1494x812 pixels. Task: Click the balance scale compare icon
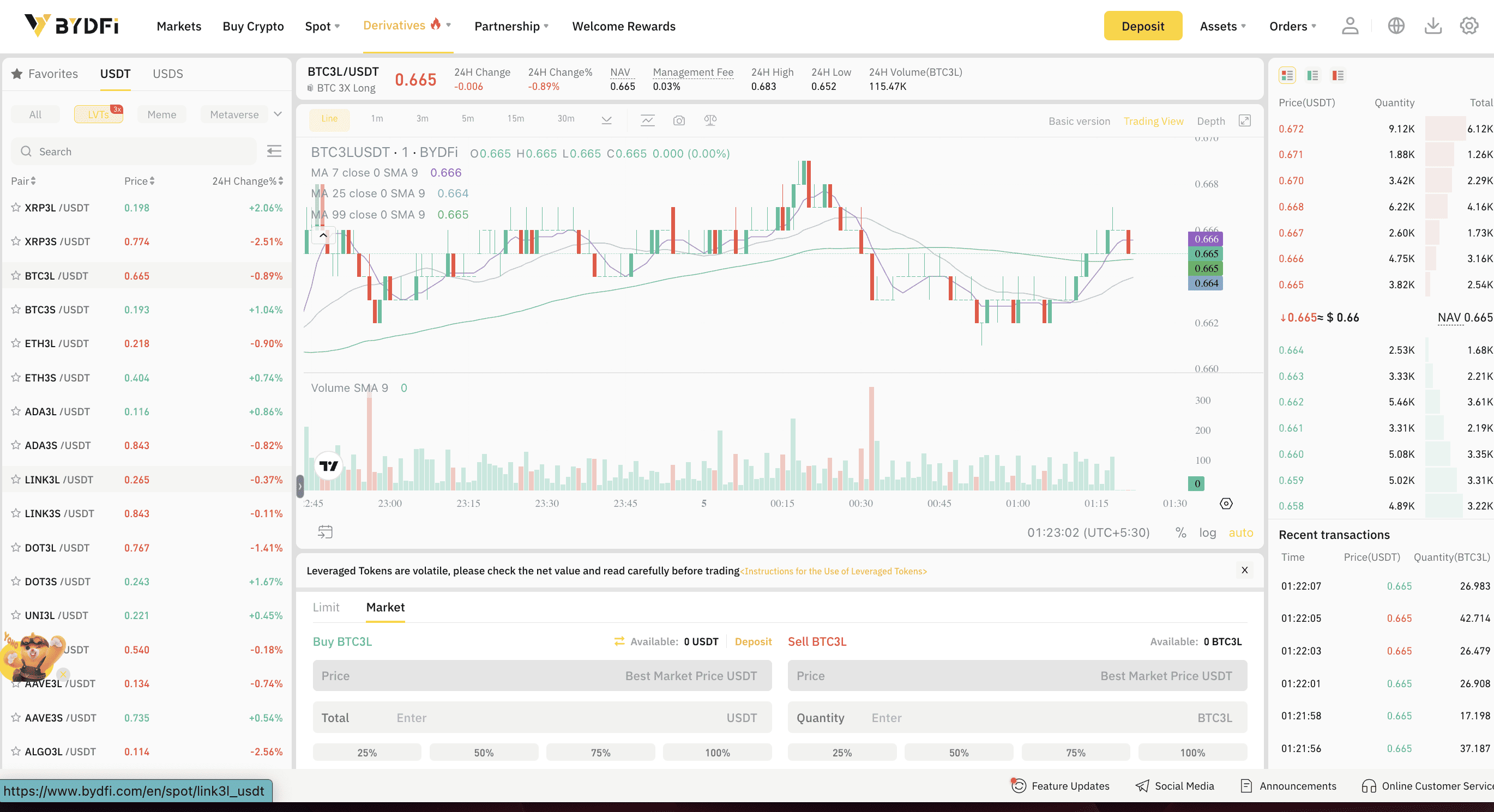pos(710,120)
